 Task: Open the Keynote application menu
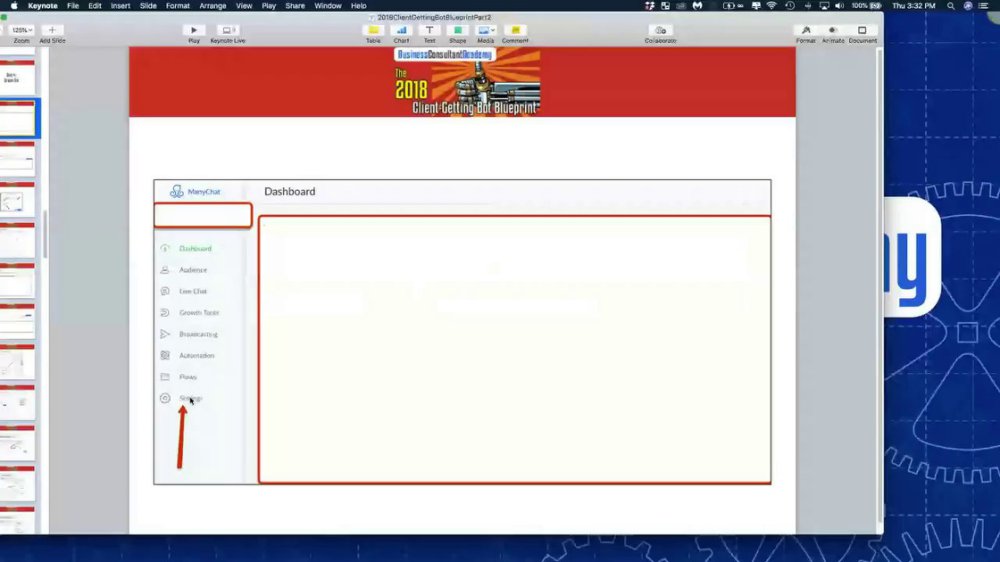[43, 6]
